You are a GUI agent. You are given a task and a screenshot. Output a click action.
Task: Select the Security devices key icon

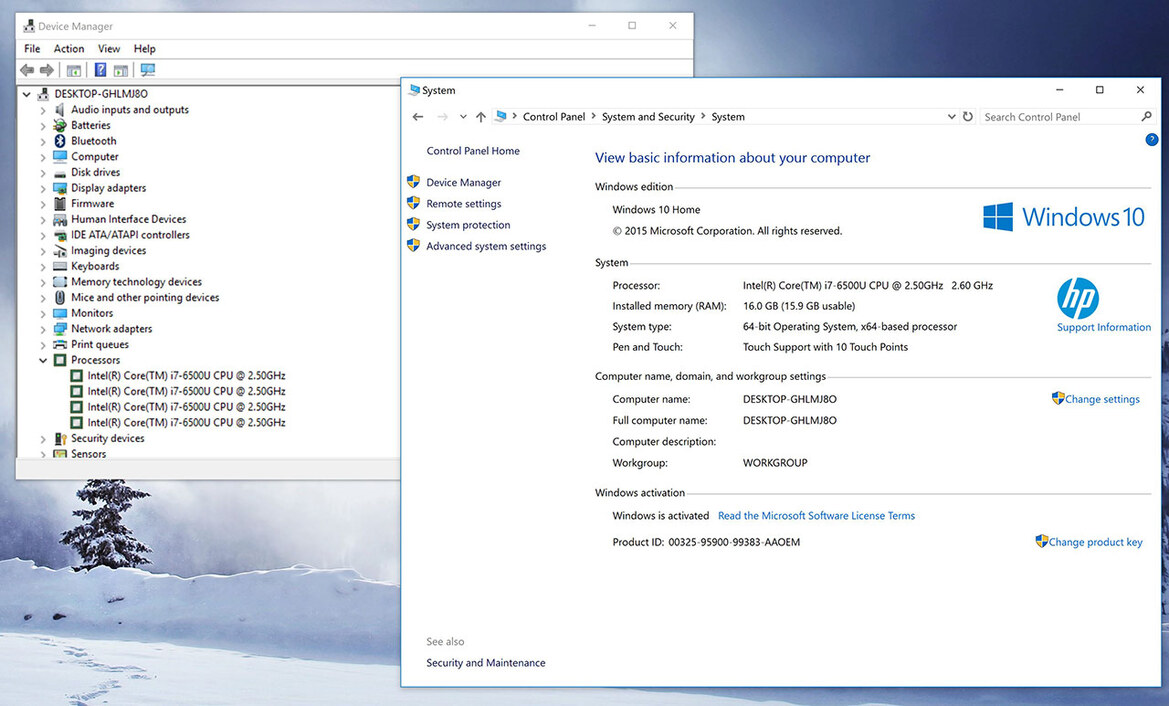point(60,438)
